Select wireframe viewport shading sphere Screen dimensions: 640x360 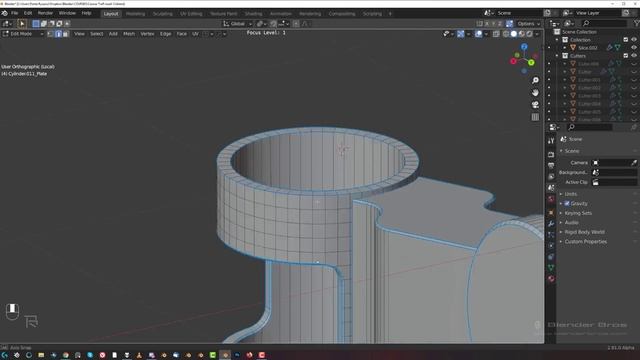506,34
